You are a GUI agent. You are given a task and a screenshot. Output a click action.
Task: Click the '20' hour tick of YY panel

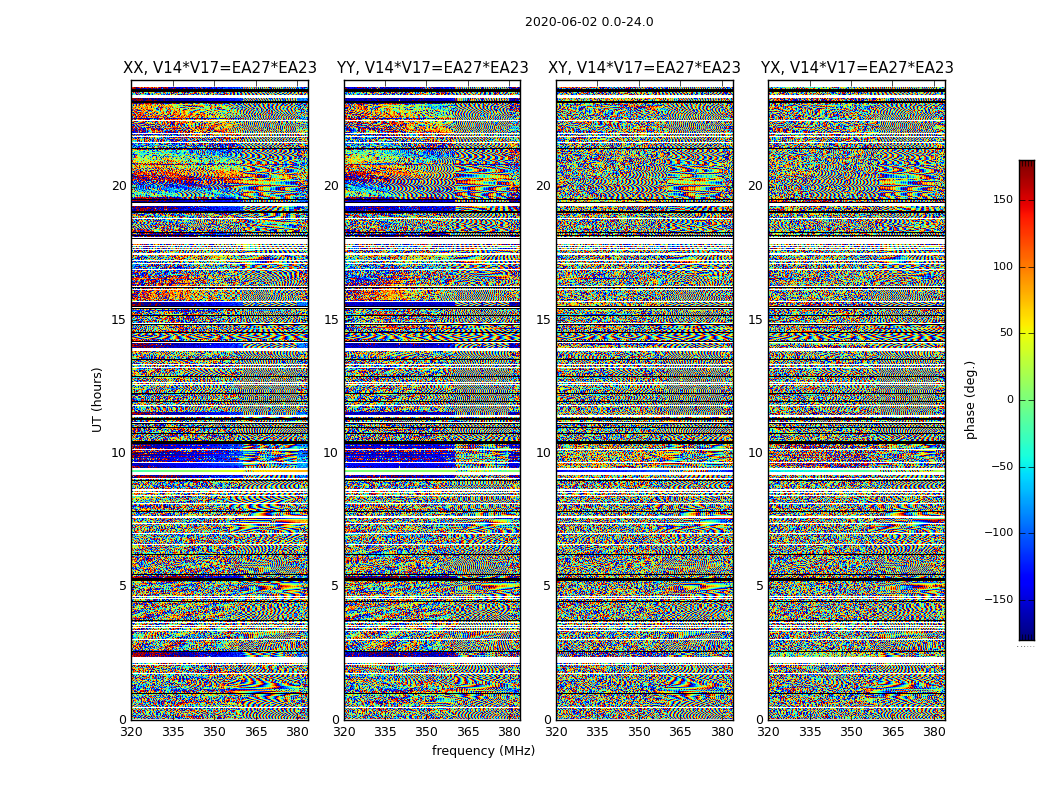click(331, 186)
